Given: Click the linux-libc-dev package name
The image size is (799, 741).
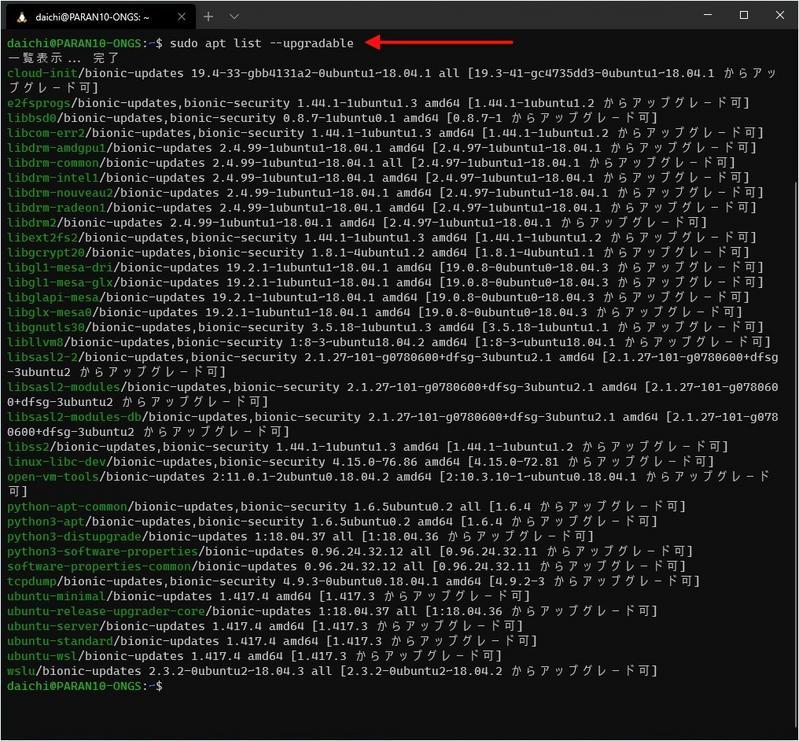Looking at the screenshot, I should (x=57, y=461).
